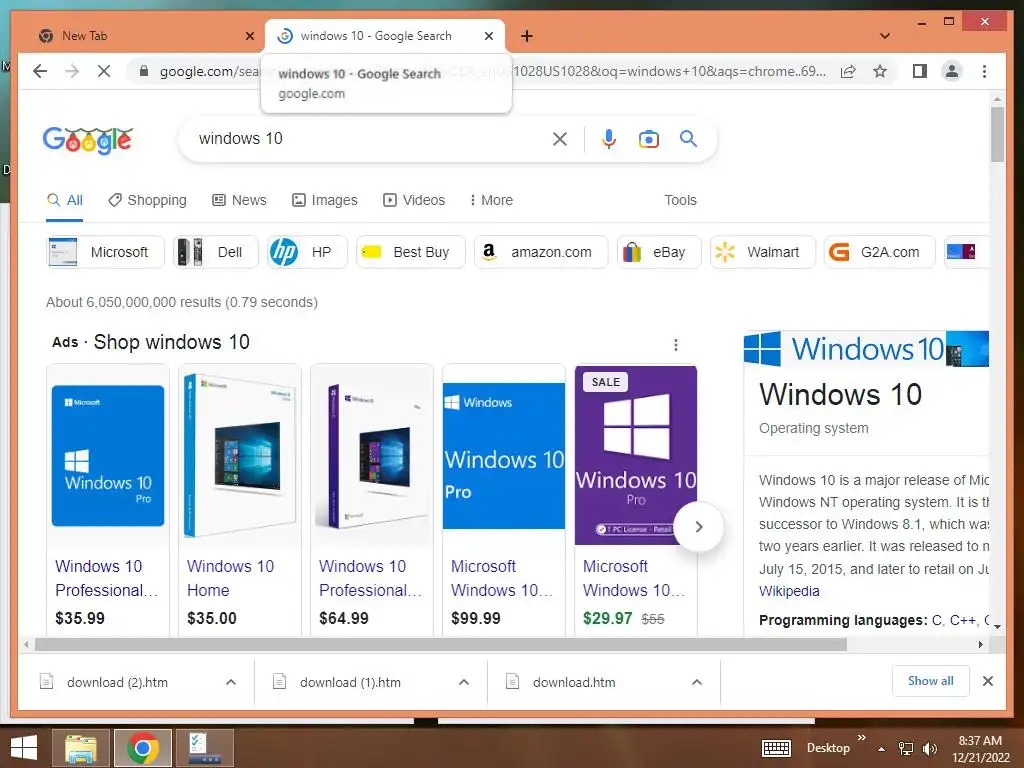Filter by the Microsoft chip
The height and width of the screenshot is (768, 1024).
point(105,252)
